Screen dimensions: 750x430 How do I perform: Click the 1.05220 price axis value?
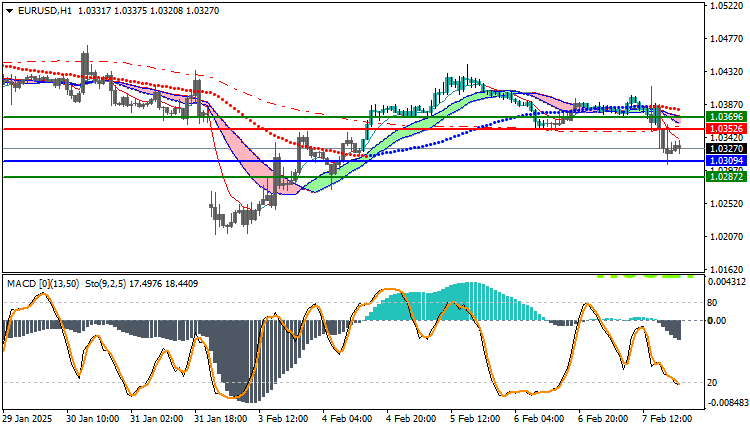pos(727,6)
